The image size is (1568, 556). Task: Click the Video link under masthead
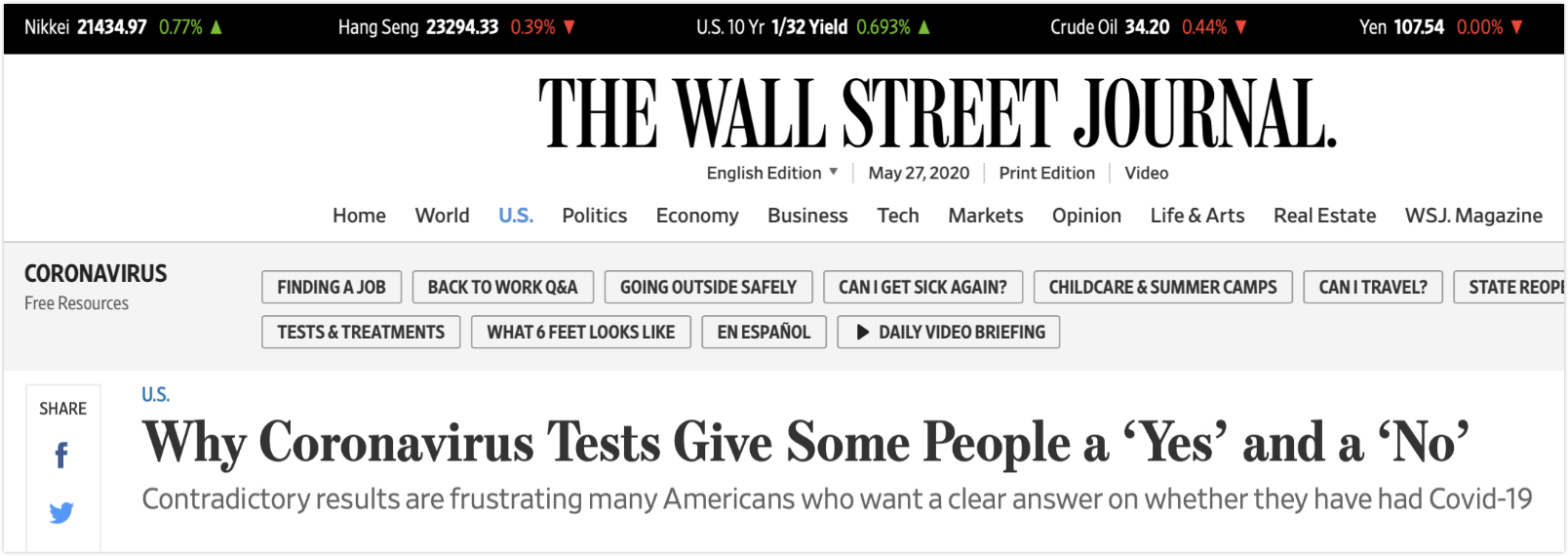click(1146, 173)
